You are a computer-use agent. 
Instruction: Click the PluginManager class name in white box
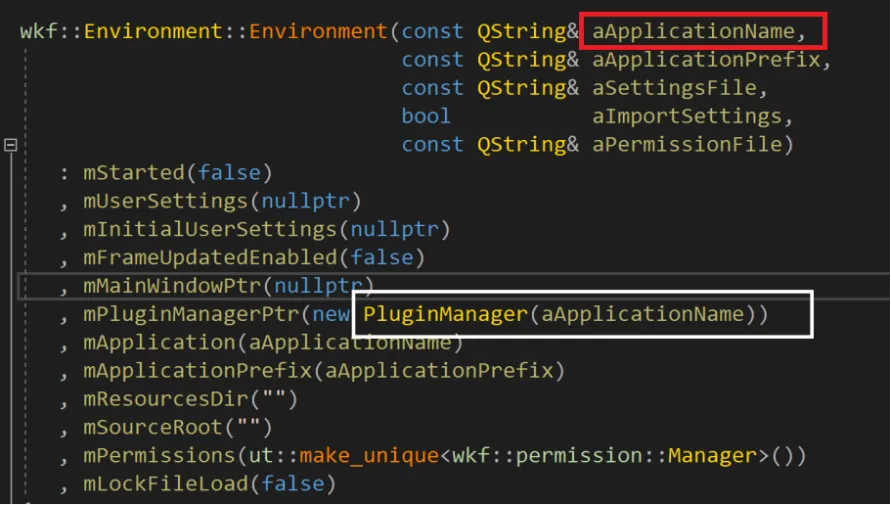coord(444,314)
